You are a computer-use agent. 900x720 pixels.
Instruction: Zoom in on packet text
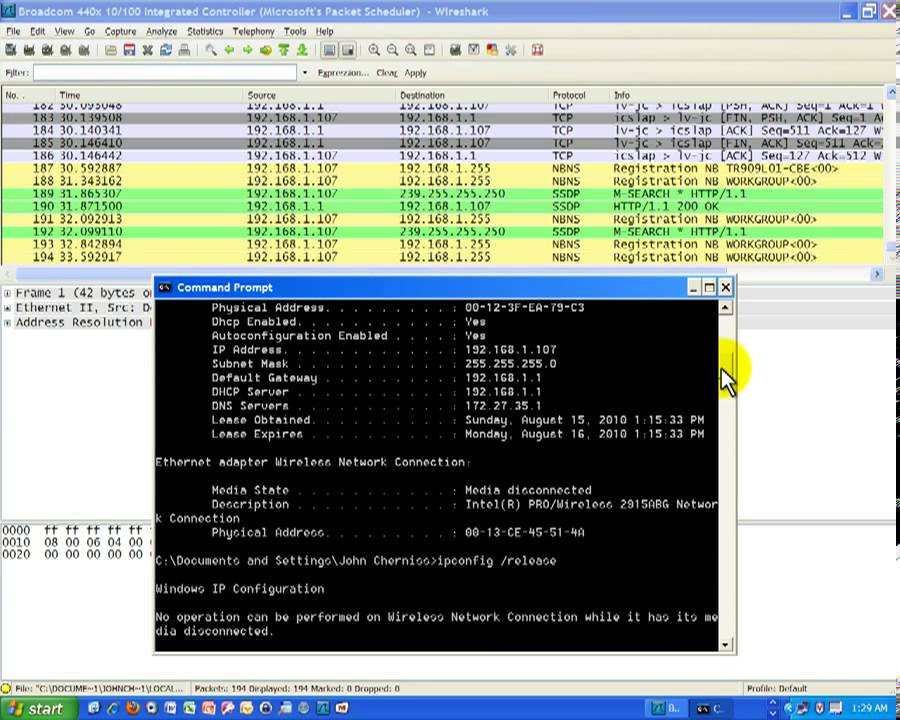[374, 51]
